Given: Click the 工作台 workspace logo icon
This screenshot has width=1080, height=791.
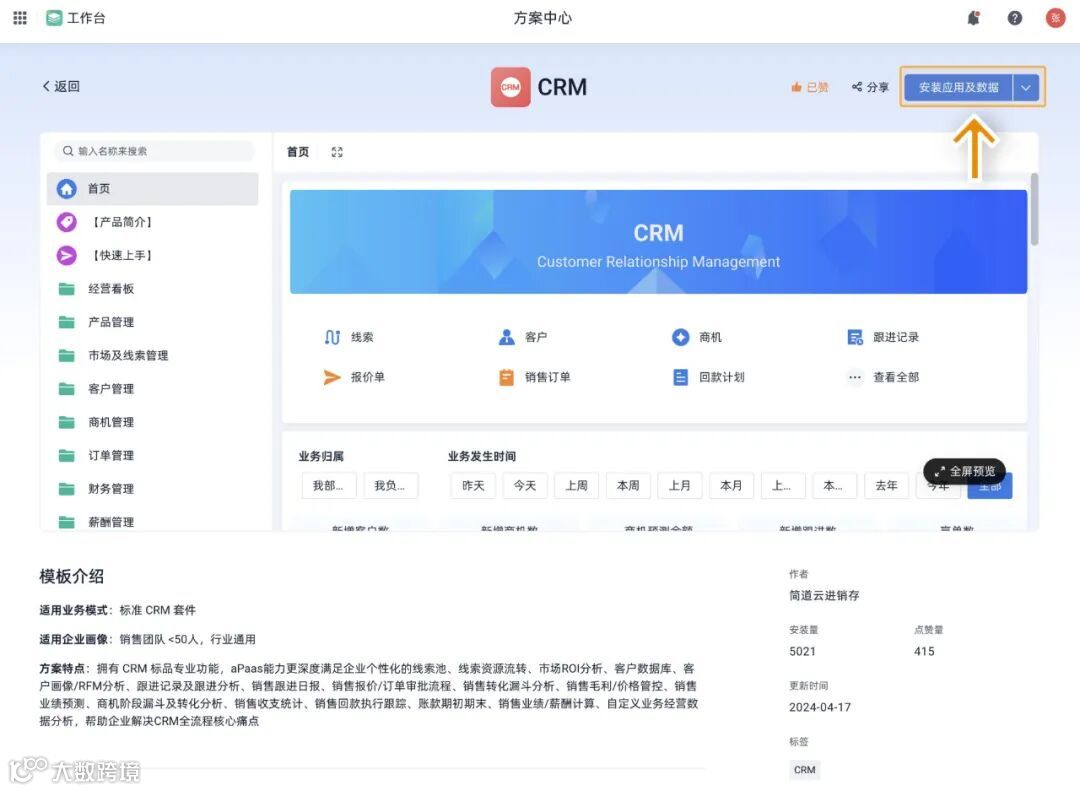Looking at the screenshot, I should [54, 18].
